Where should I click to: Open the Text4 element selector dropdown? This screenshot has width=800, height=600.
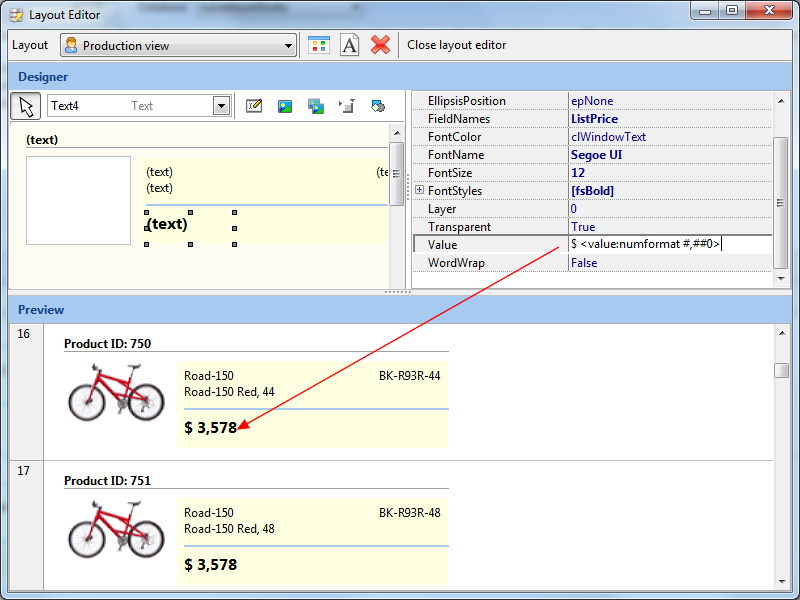tap(221, 106)
